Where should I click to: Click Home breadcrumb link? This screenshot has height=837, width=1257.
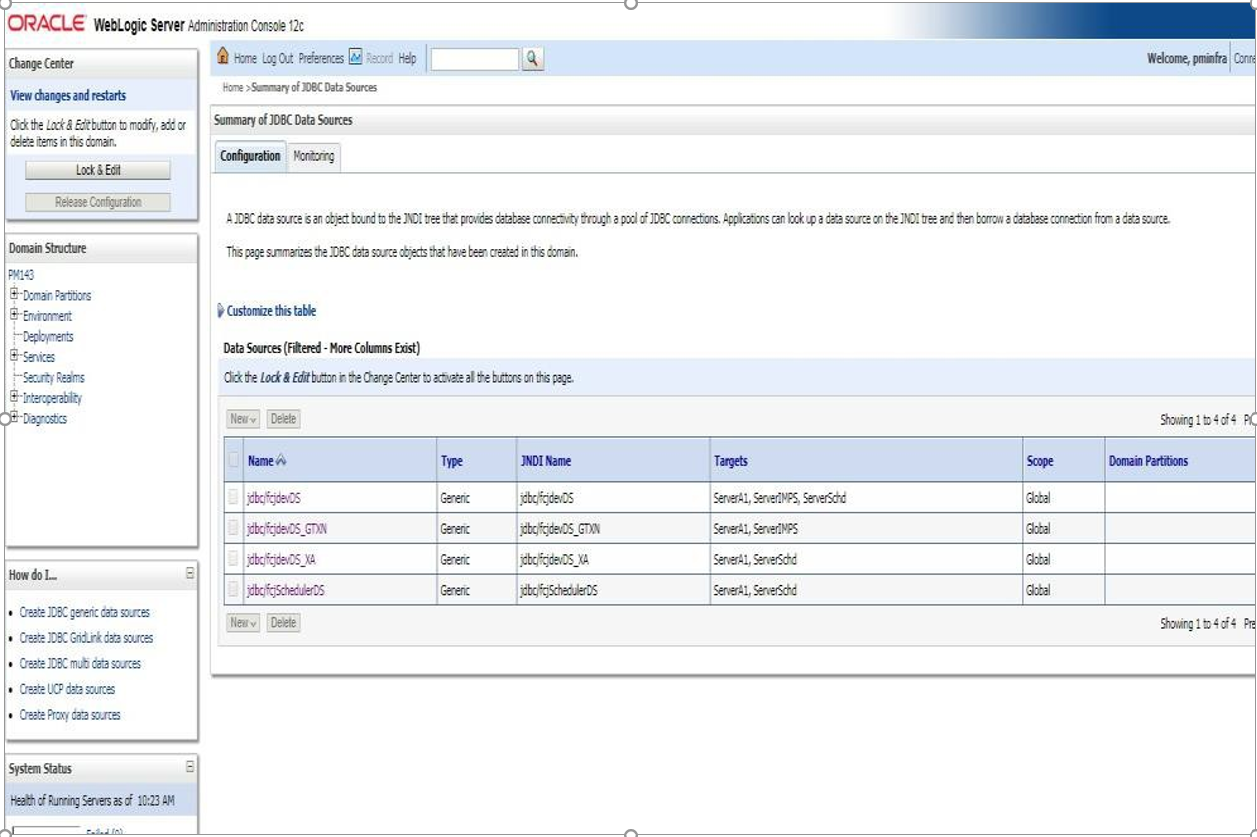pos(233,88)
